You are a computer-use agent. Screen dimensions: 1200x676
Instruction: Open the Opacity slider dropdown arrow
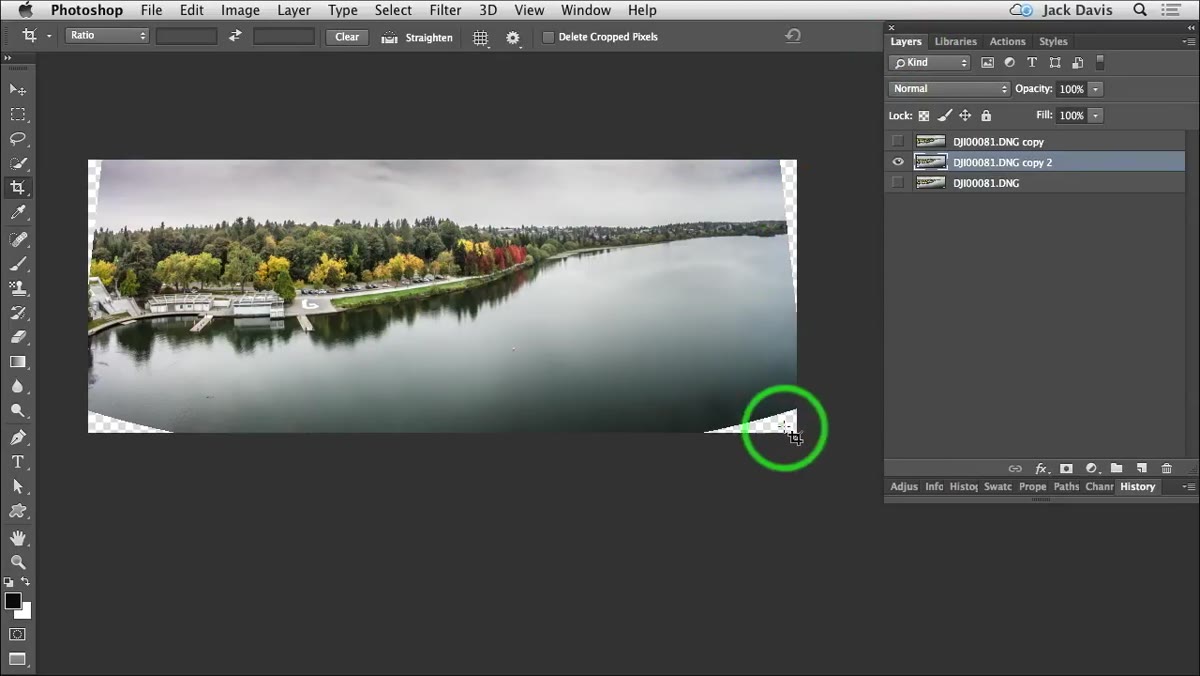point(1096,89)
